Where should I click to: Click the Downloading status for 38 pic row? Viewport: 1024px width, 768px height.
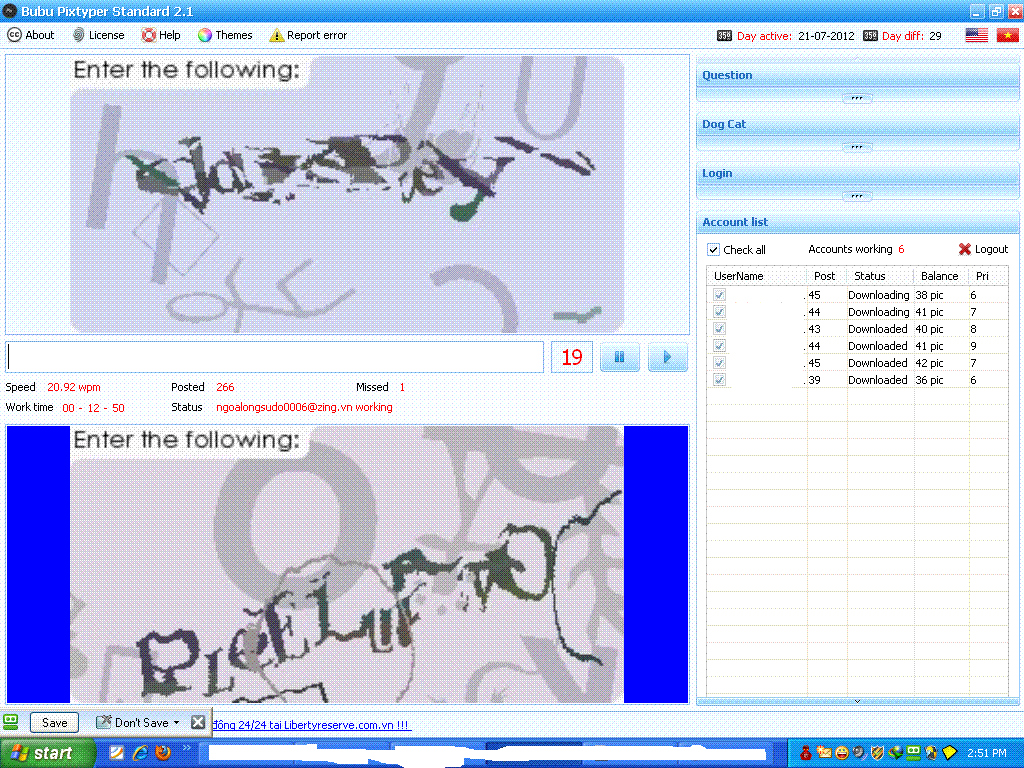pos(878,295)
